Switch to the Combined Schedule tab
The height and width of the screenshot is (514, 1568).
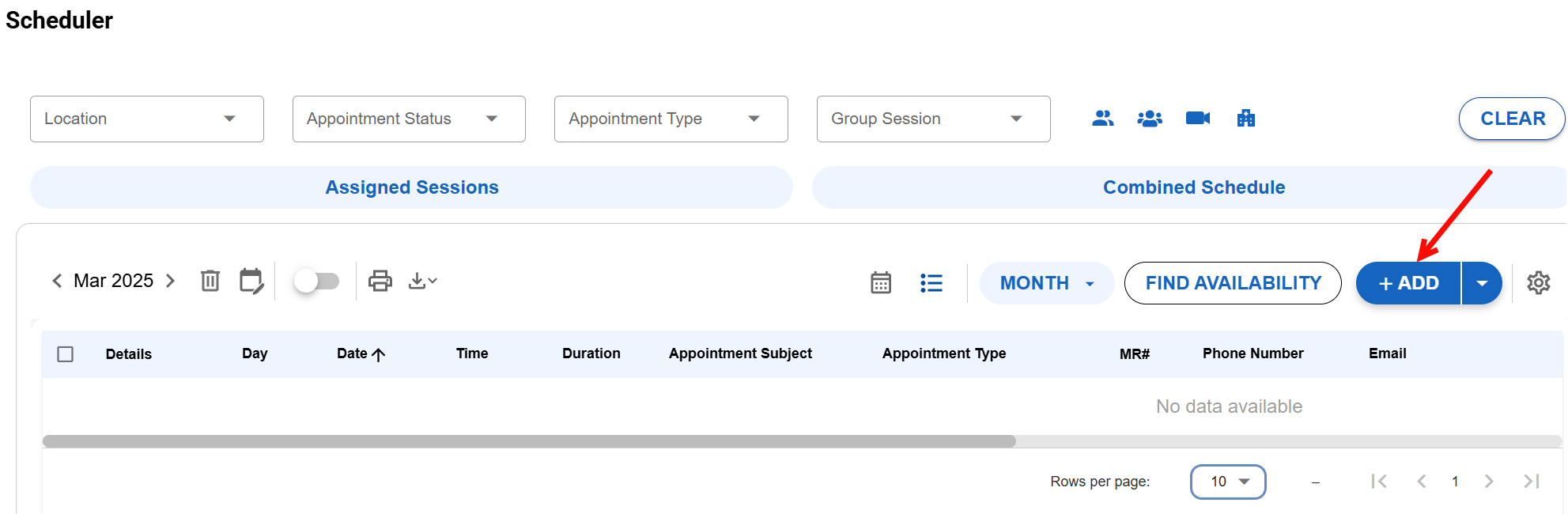tap(1193, 187)
